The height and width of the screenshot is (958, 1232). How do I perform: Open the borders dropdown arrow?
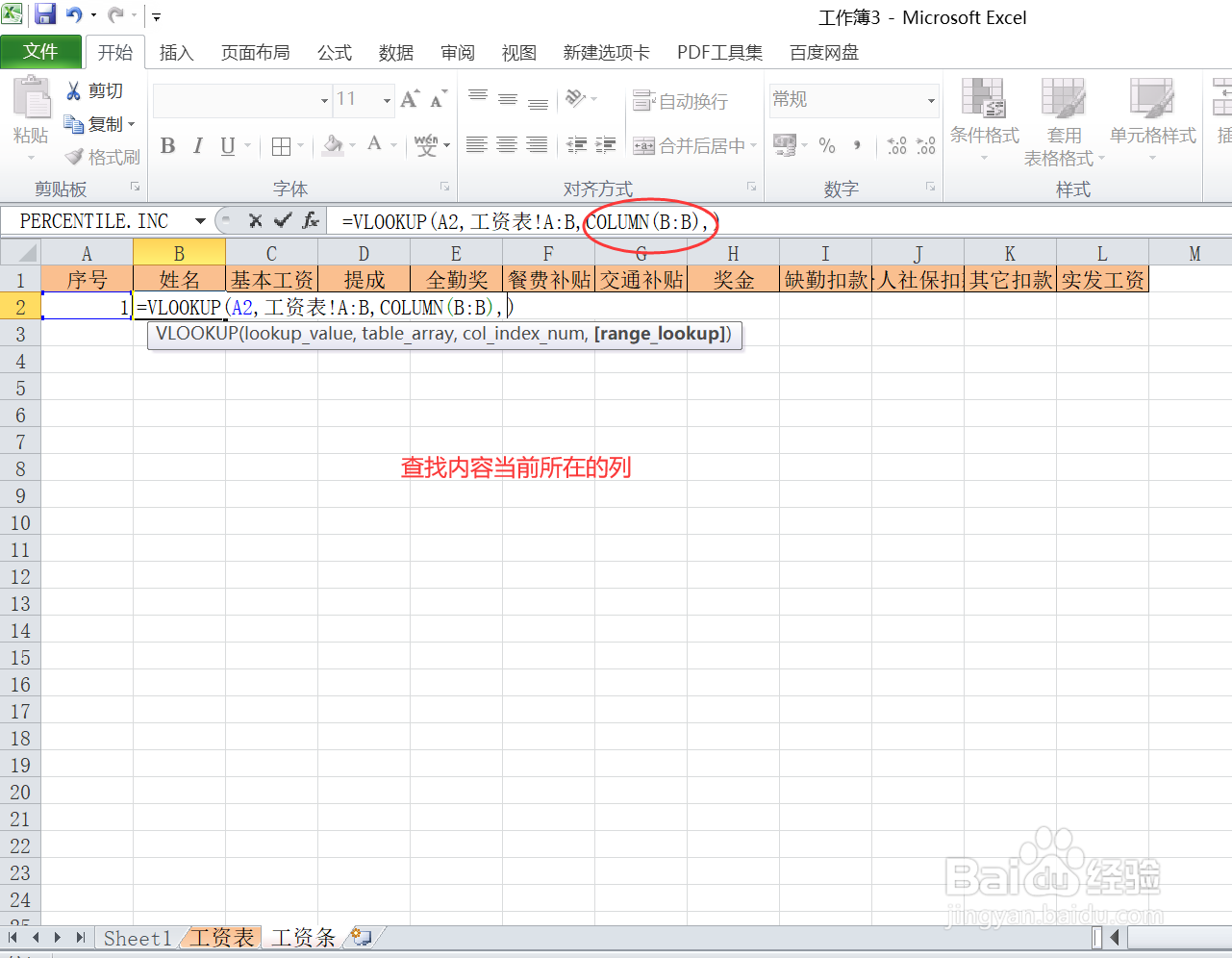tap(301, 146)
